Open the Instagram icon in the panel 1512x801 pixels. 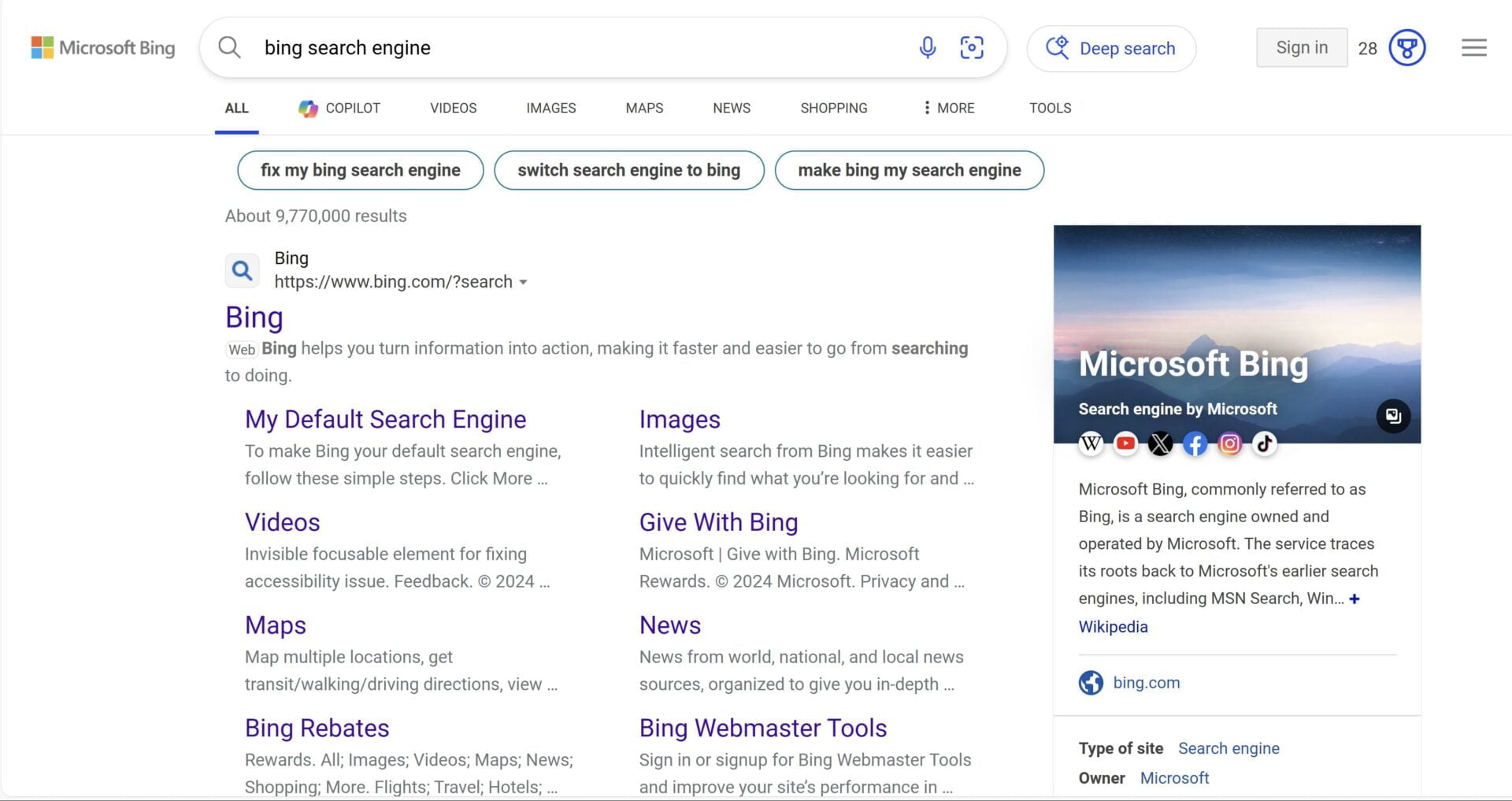[1229, 443]
